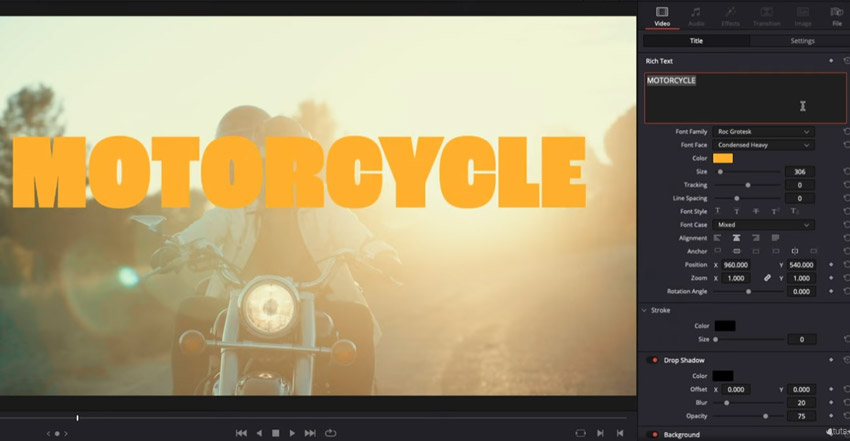Open the Font Family dropdown
The image size is (850, 441).
[763, 132]
